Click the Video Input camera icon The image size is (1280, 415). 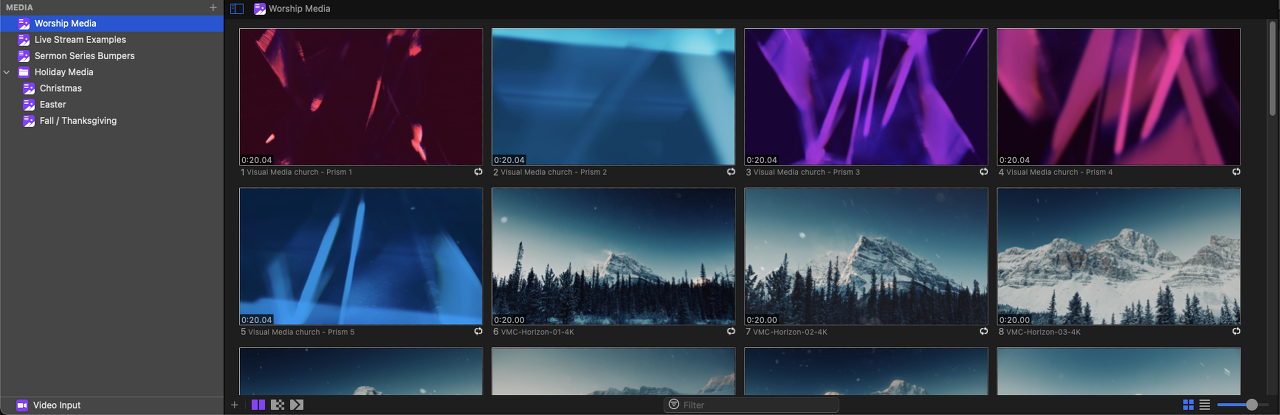tap(22, 405)
